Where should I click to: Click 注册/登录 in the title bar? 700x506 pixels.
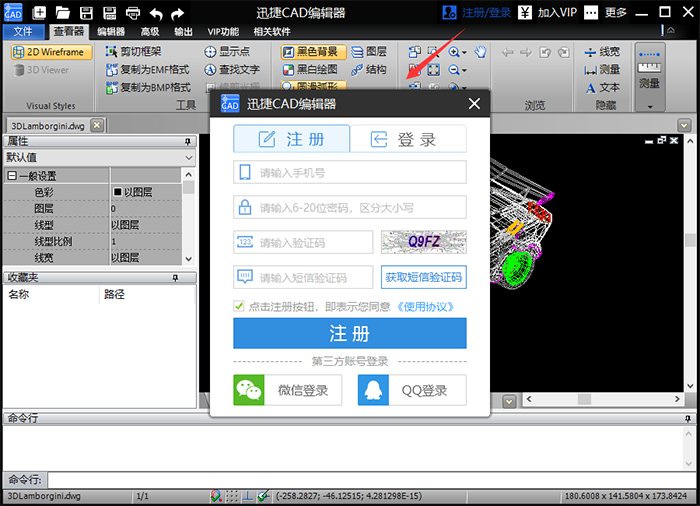point(476,13)
